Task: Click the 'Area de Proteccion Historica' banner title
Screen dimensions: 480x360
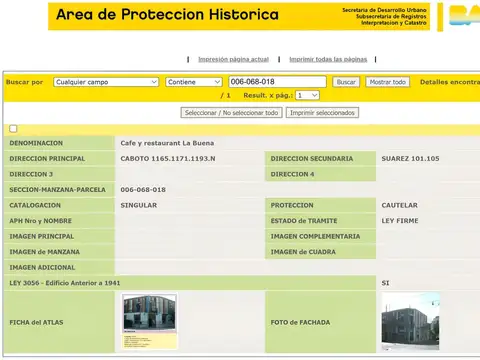Action: [x=167, y=15]
